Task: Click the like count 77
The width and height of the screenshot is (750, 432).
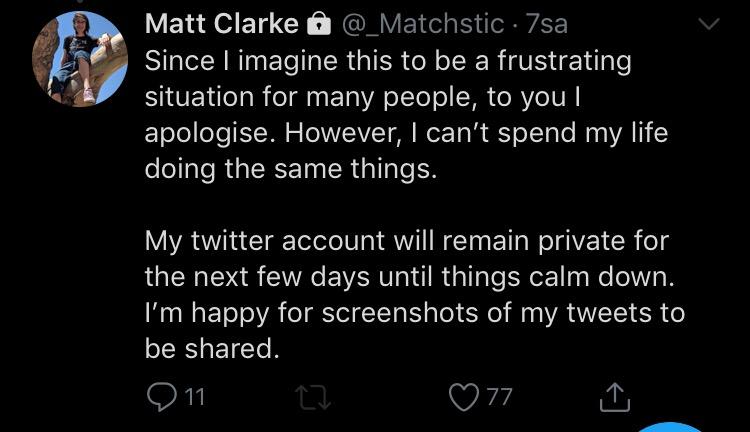Action: (x=499, y=397)
